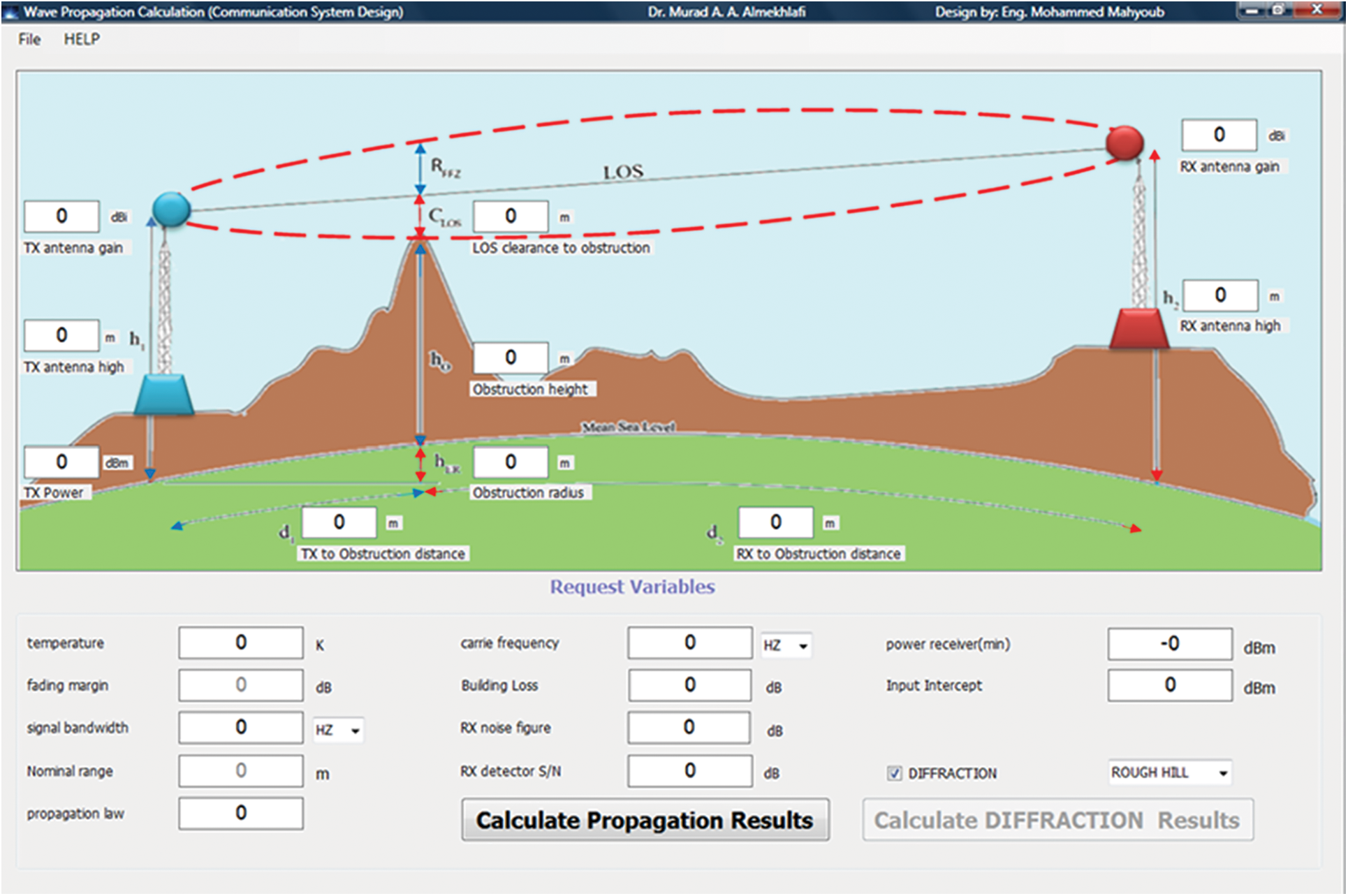The width and height of the screenshot is (1348, 896).
Task: Click Calculate Propagation Results button
Action: [x=645, y=820]
